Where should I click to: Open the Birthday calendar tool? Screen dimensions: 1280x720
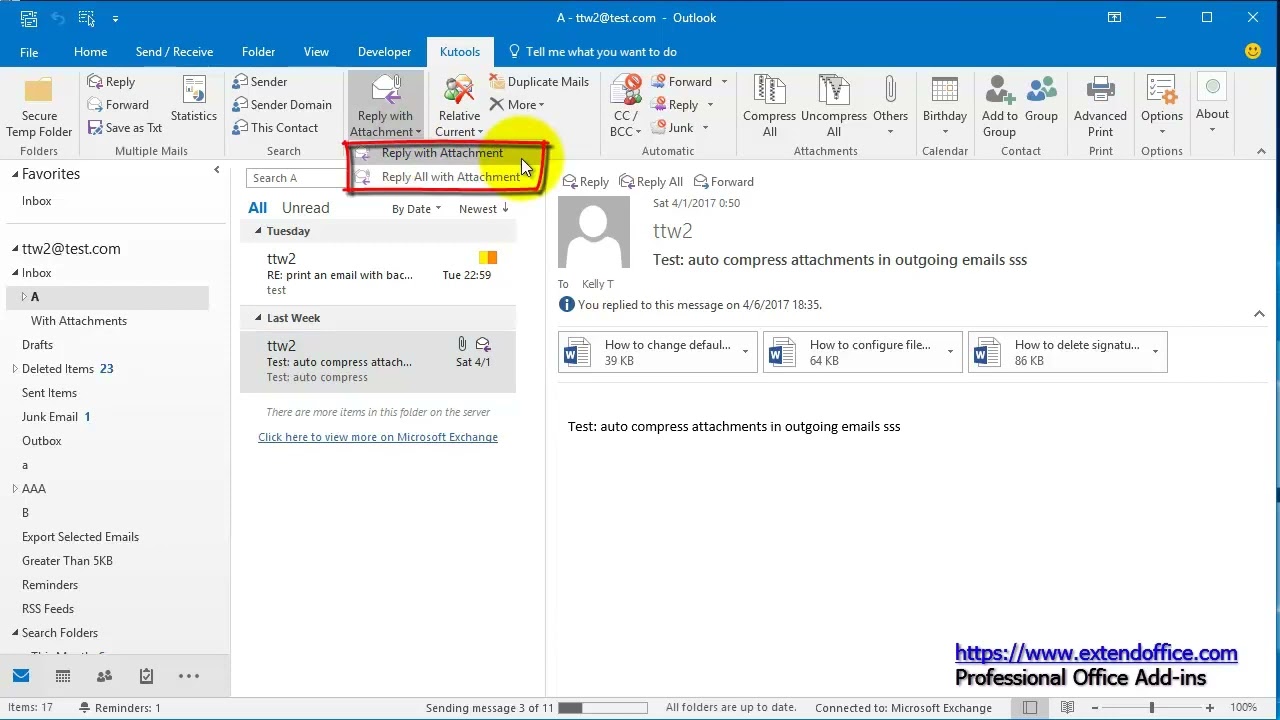945,106
